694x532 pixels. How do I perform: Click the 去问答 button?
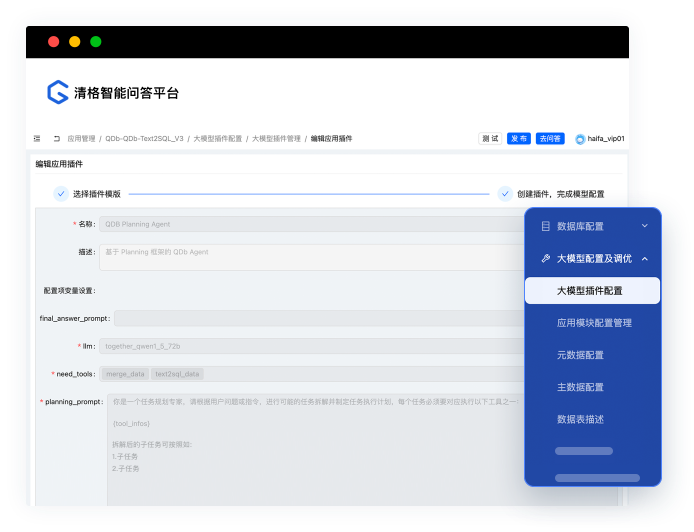coord(550,139)
